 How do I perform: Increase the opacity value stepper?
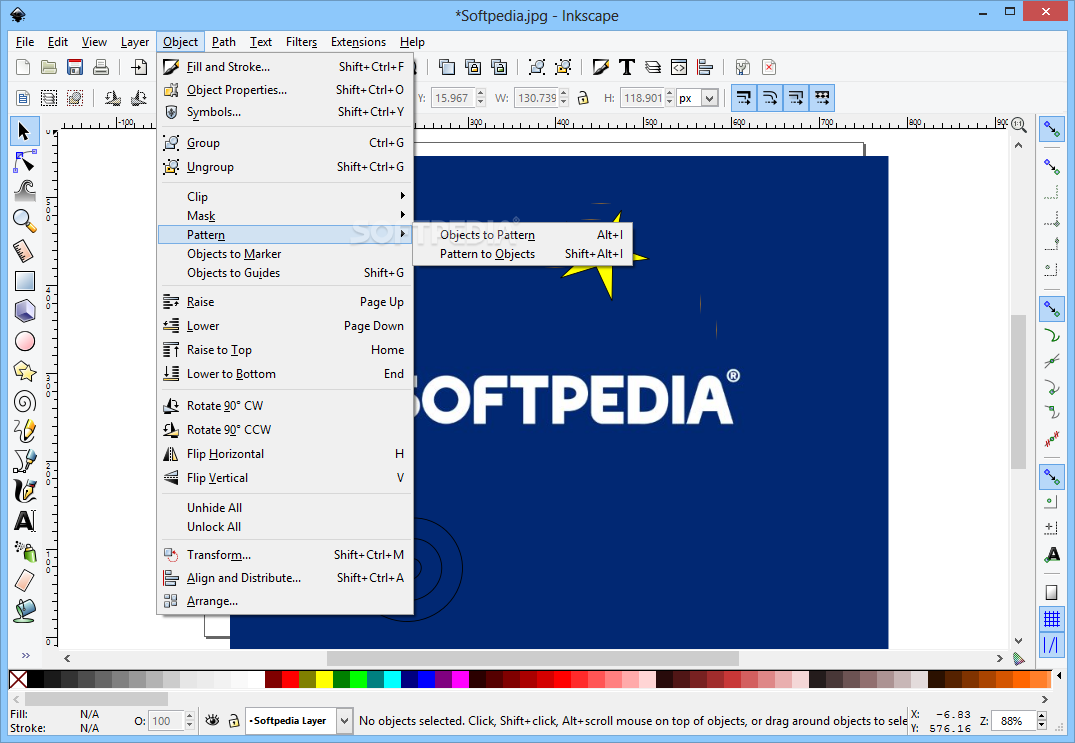click(x=190, y=716)
